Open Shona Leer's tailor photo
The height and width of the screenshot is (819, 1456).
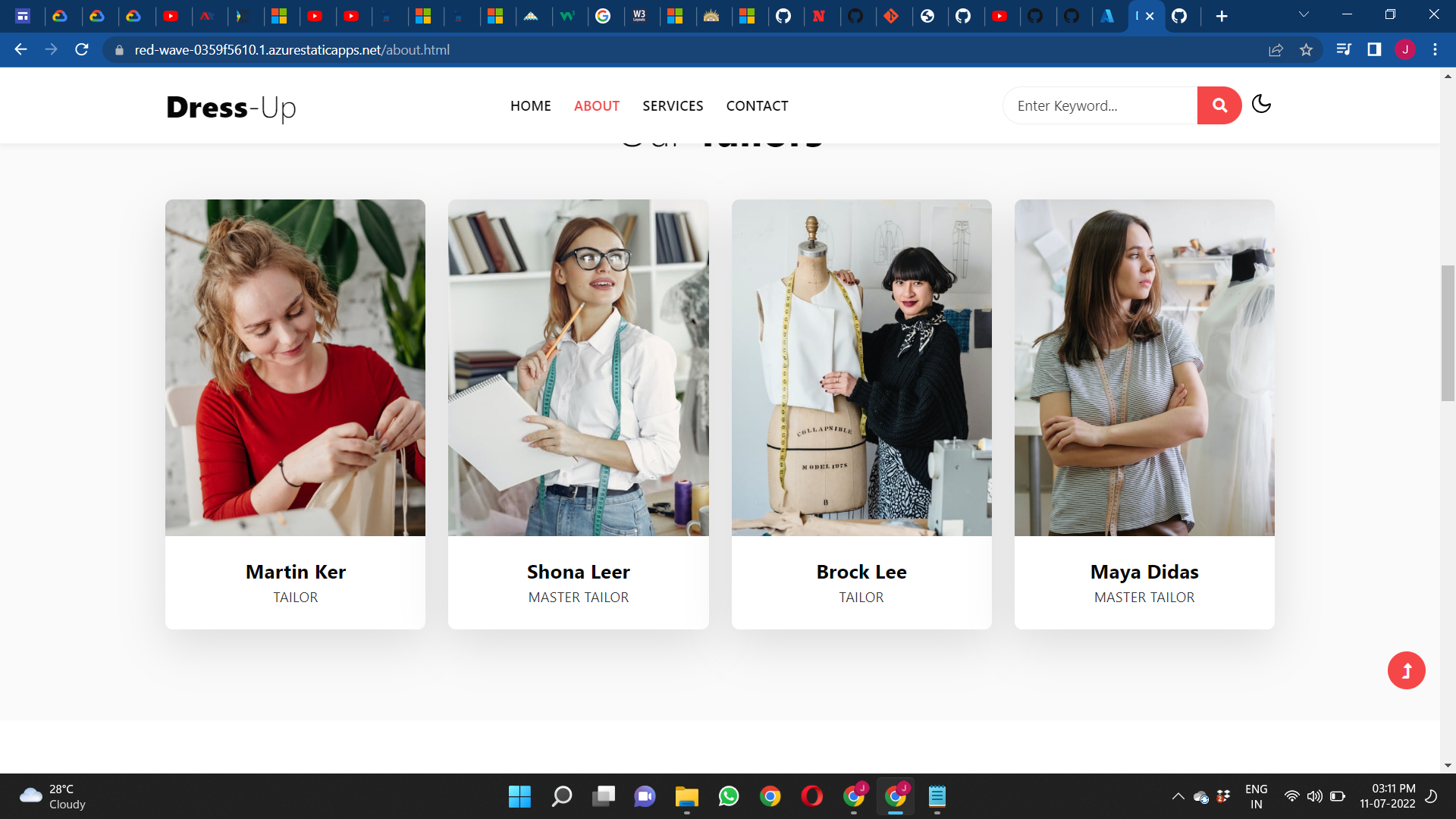click(578, 368)
